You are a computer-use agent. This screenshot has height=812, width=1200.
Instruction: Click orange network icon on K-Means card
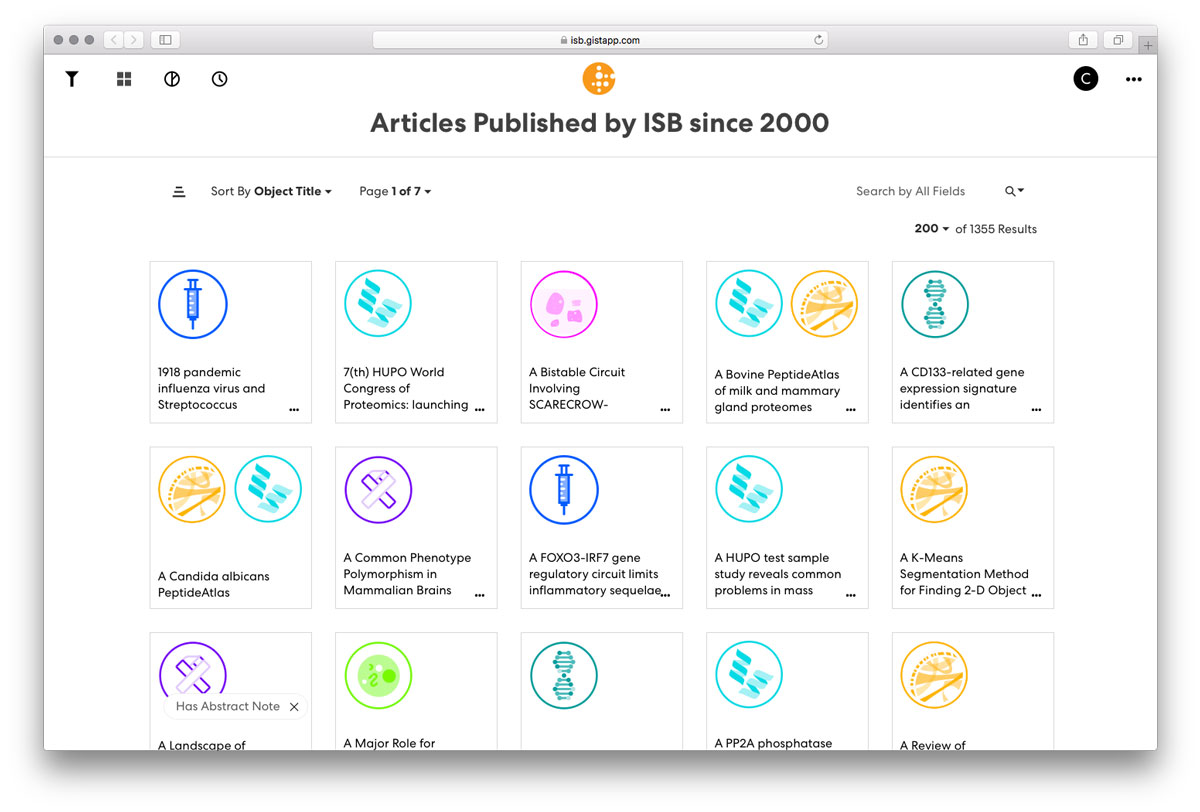[x=935, y=490]
